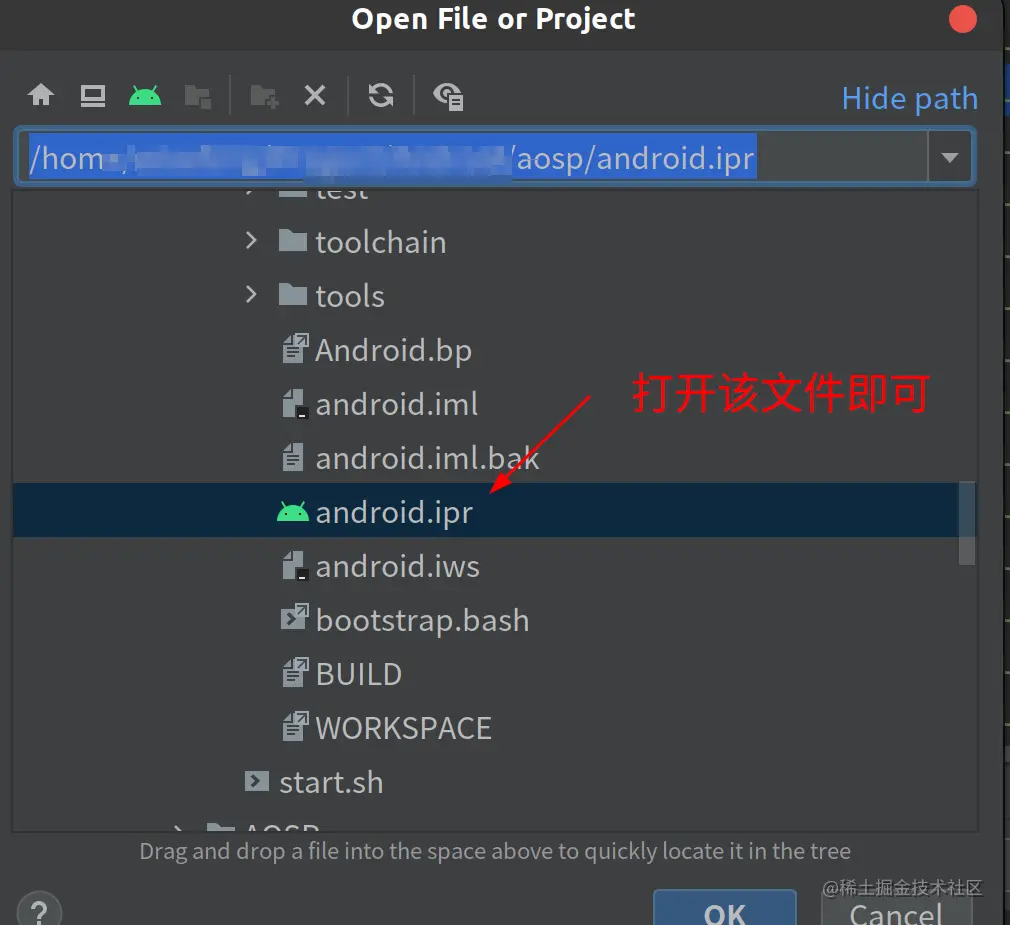Create a new folder icon
Screen dimensions: 1010x925
[264, 97]
